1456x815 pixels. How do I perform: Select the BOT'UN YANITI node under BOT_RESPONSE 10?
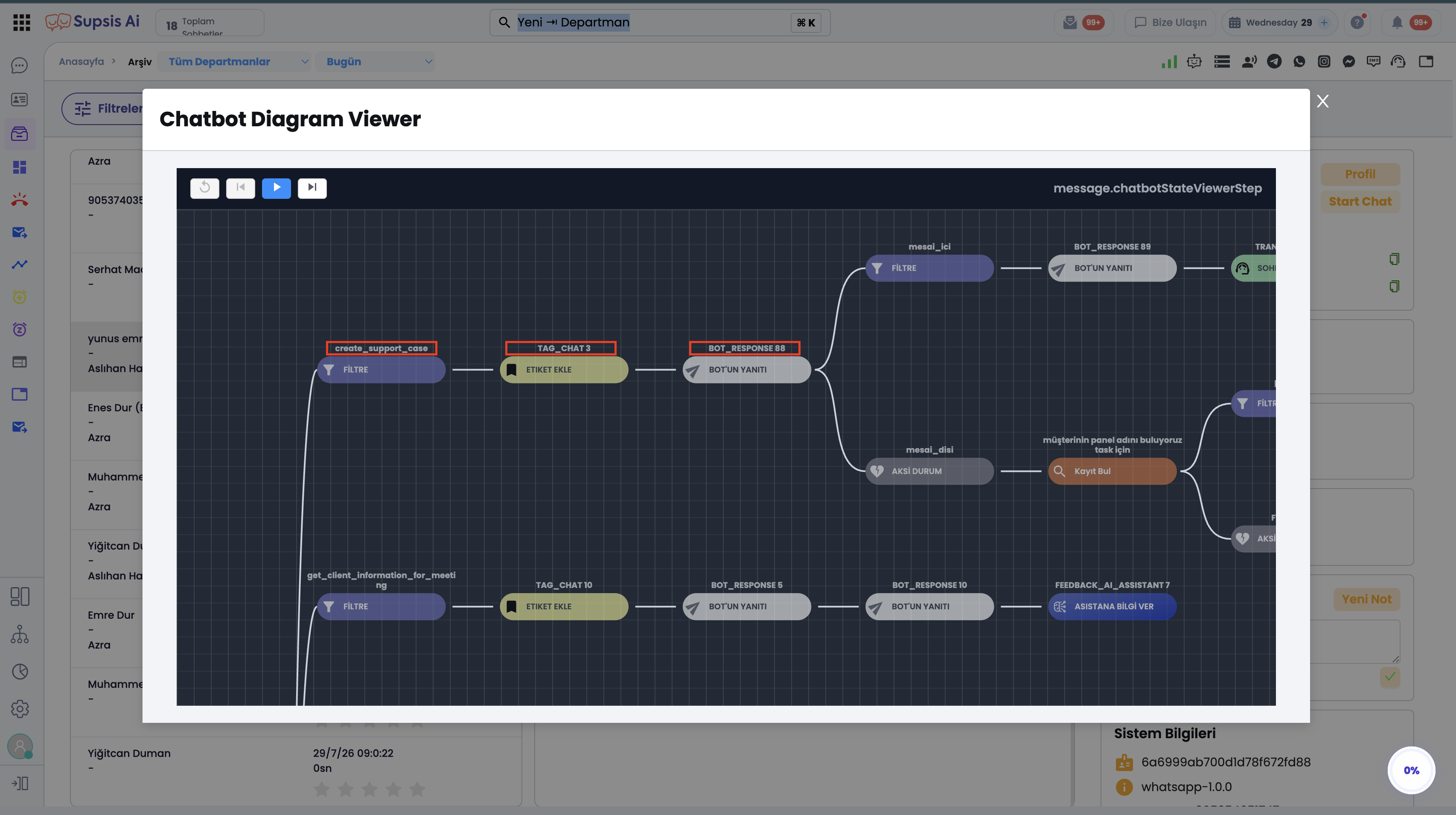tap(930, 606)
